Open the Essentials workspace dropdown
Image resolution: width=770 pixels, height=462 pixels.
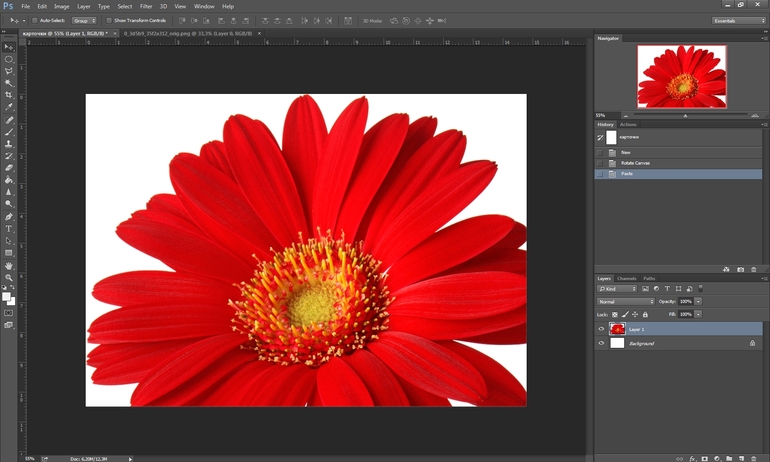739,20
